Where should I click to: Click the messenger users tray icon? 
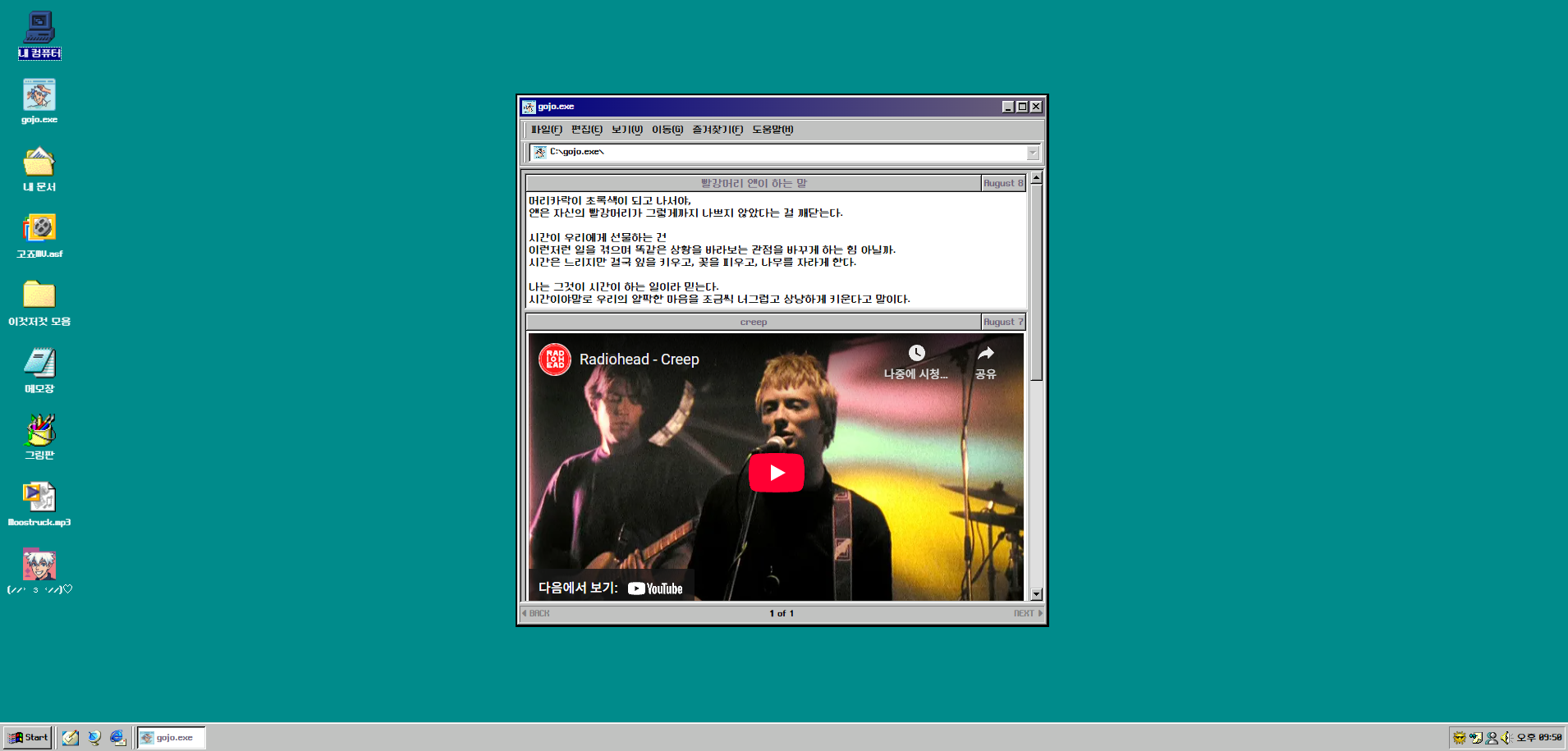pos(1492,737)
